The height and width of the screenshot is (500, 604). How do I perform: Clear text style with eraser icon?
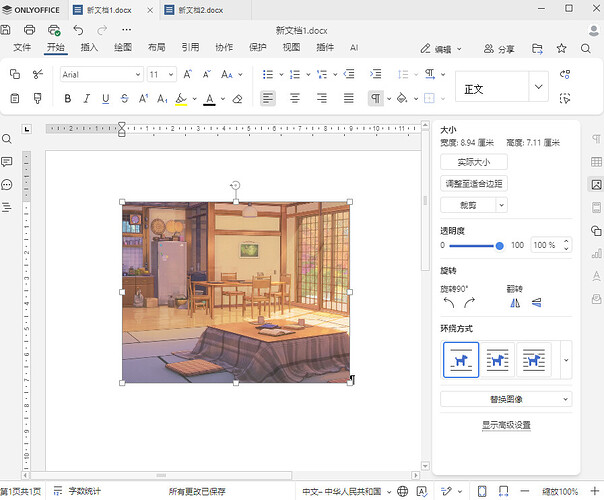(x=237, y=99)
